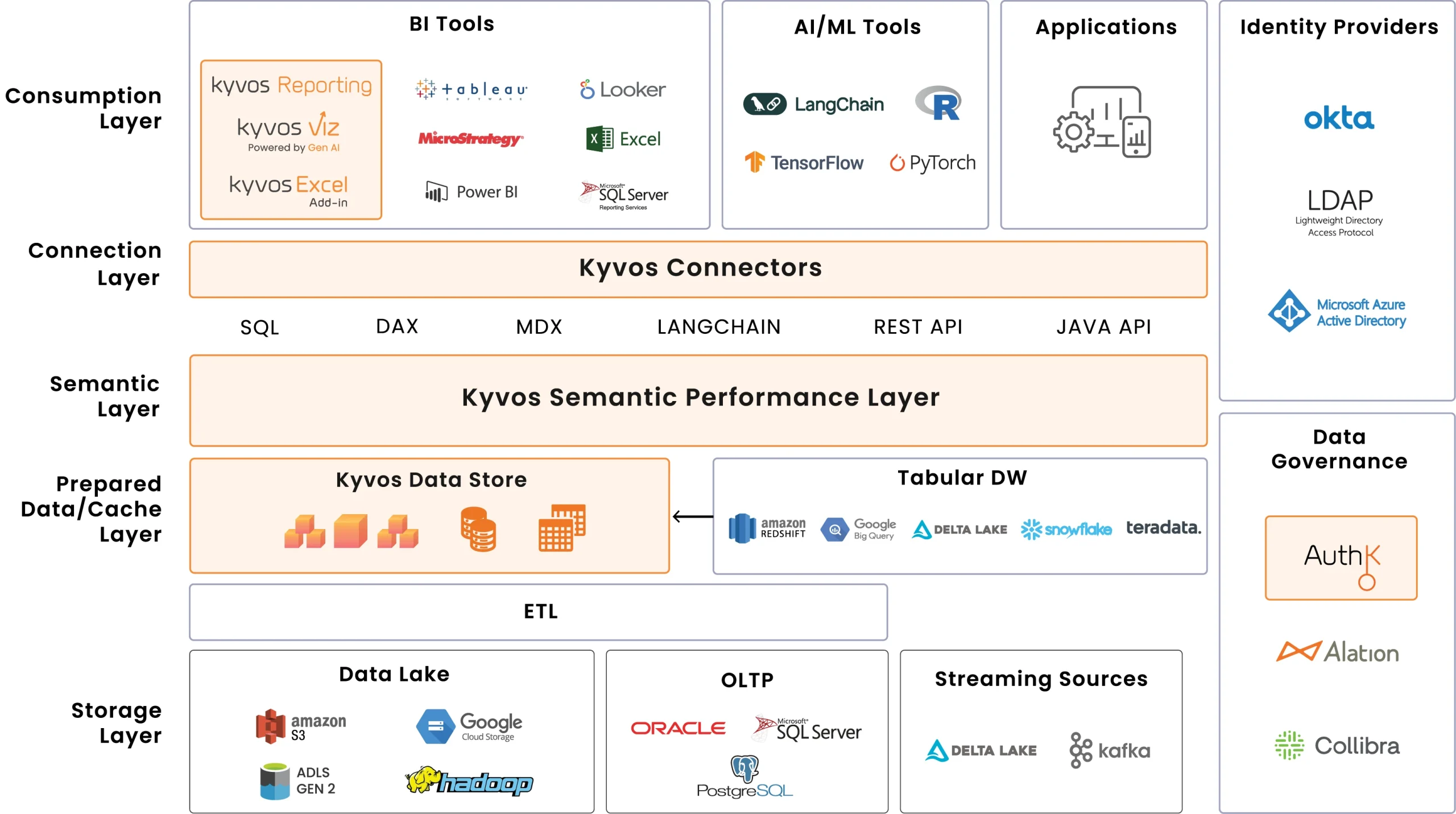Click the TensorFlow logo
Image resolution: width=1456 pixels, height=814 pixels.
click(804, 163)
